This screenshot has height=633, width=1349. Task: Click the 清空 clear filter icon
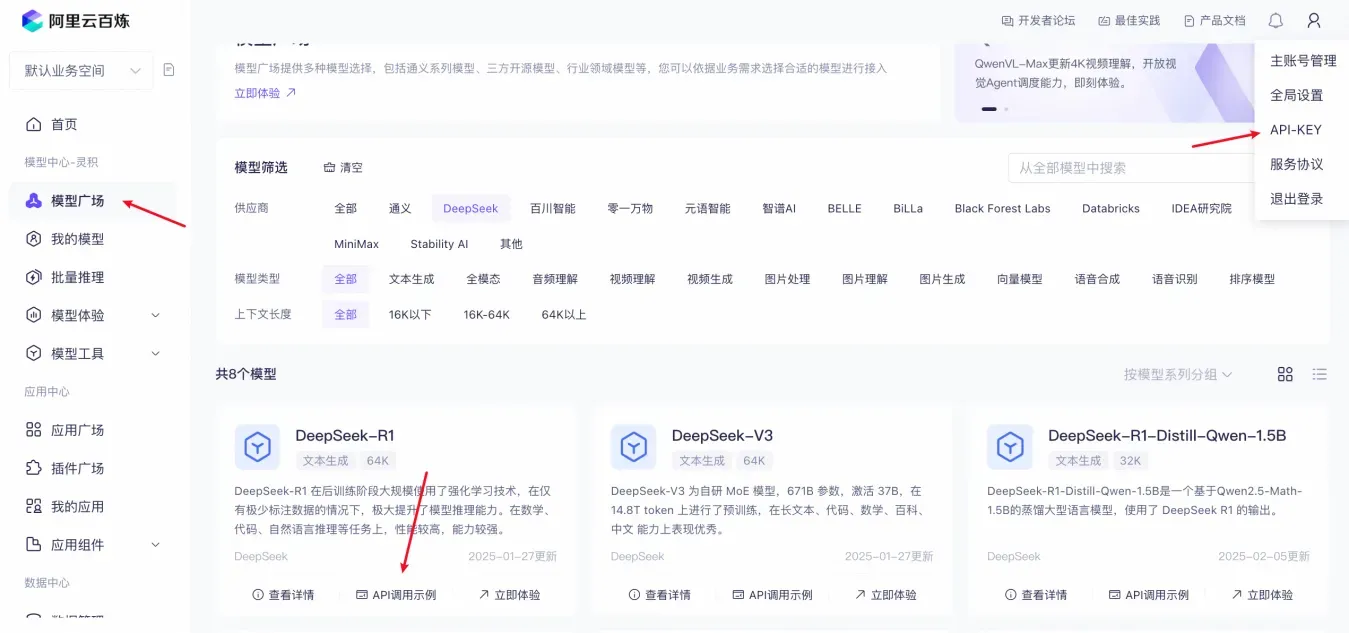tap(329, 168)
